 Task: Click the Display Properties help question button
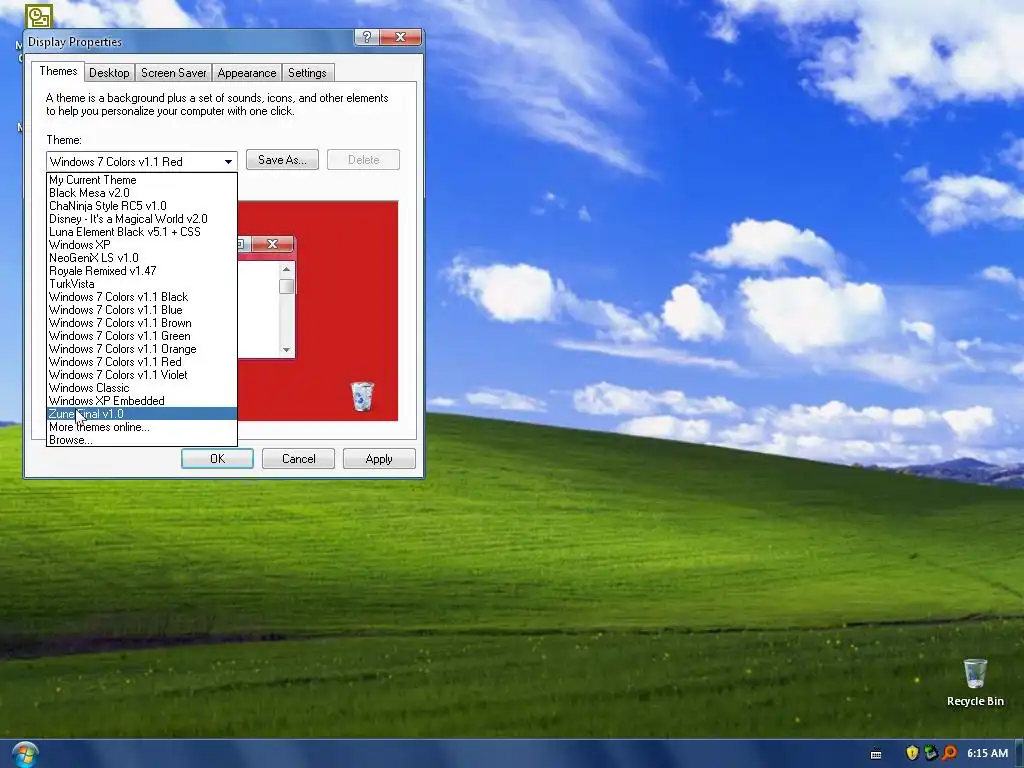(367, 37)
